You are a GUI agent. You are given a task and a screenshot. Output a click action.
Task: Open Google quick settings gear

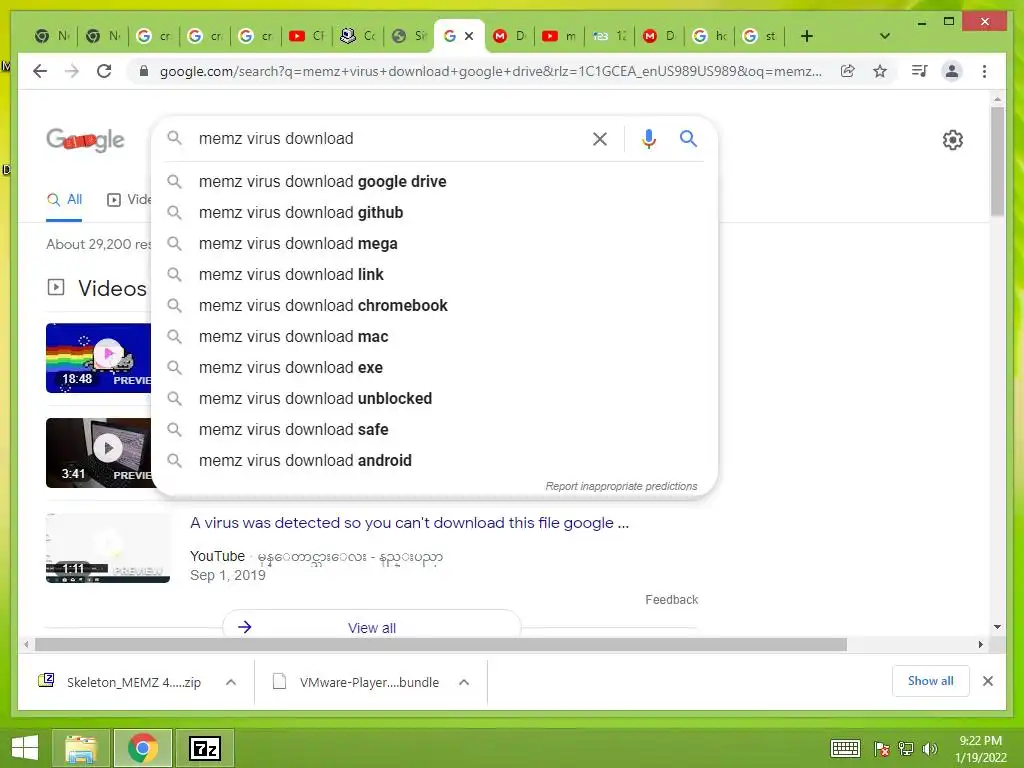(x=953, y=140)
